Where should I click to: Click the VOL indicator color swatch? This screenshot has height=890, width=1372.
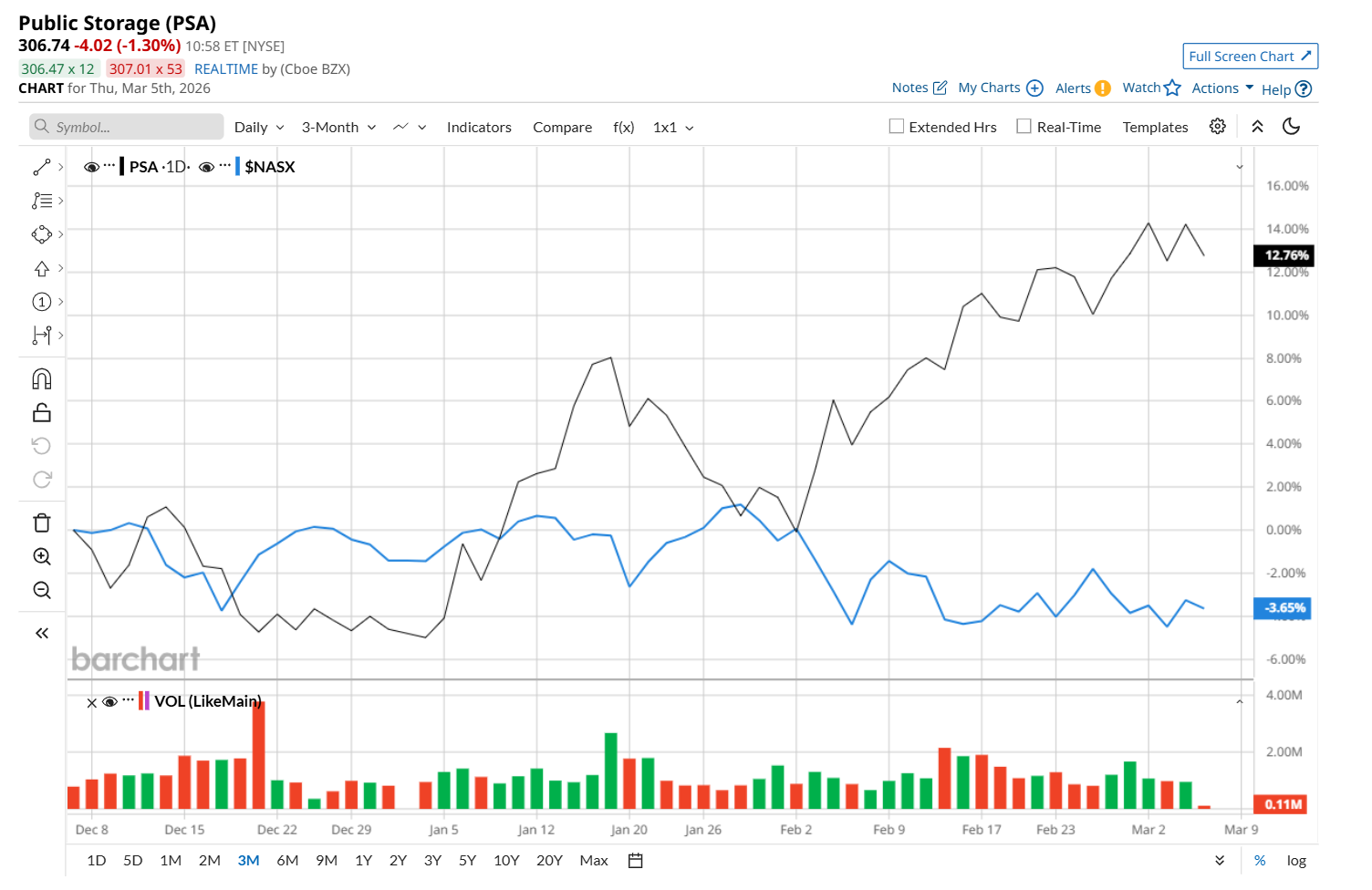click(x=144, y=701)
